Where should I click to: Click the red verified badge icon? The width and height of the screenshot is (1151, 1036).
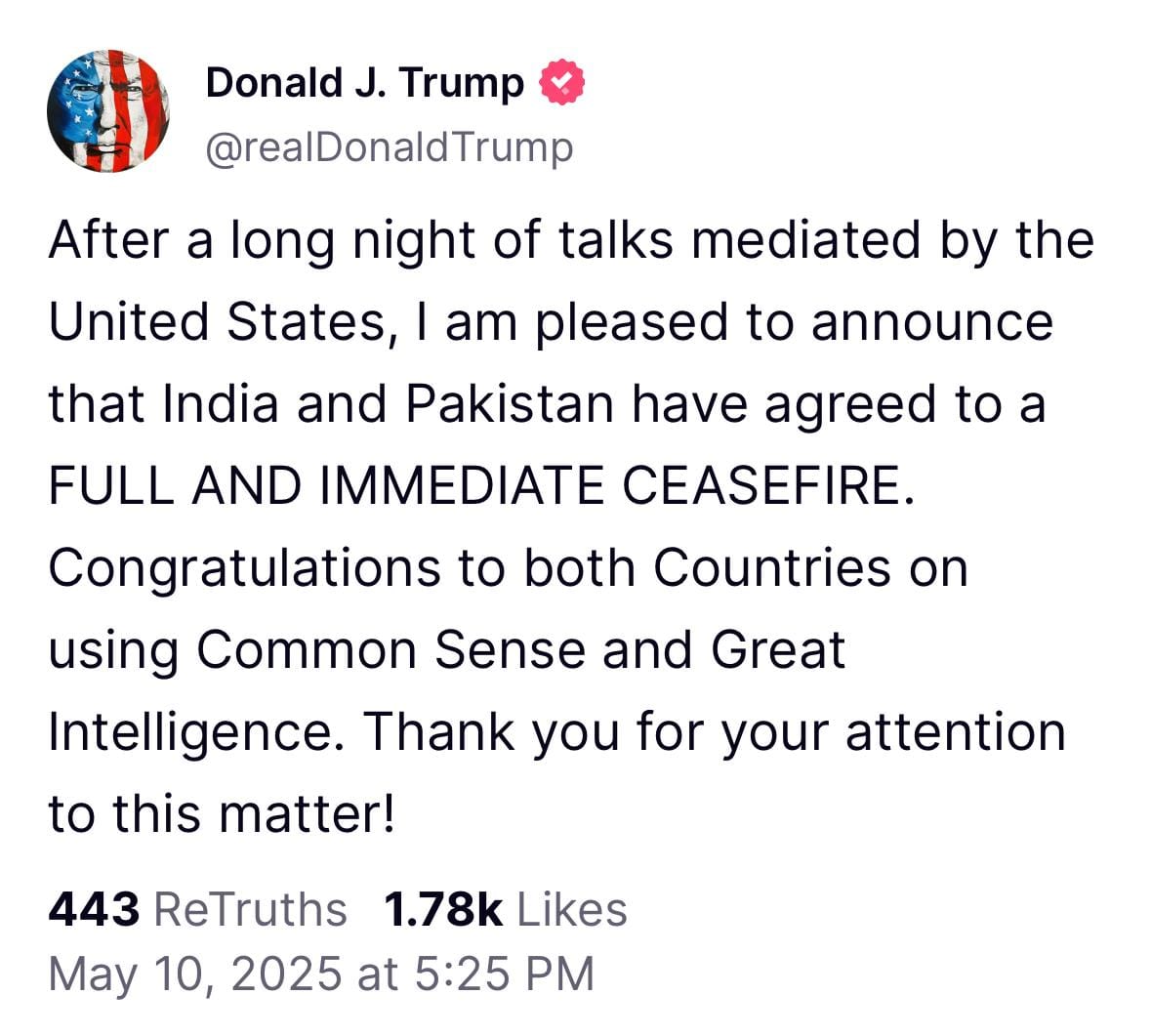pyautogui.click(x=561, y=84)
